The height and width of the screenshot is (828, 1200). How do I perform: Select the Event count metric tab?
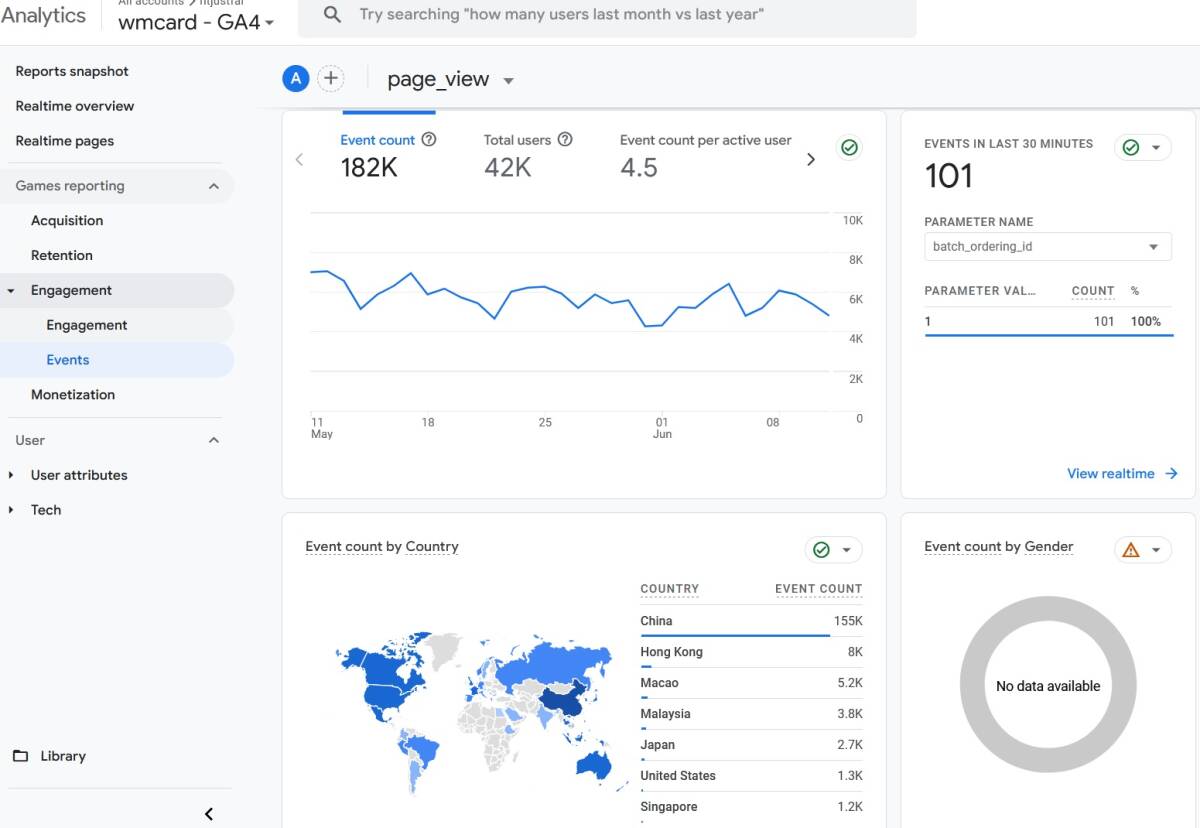[x=388, y=158]
